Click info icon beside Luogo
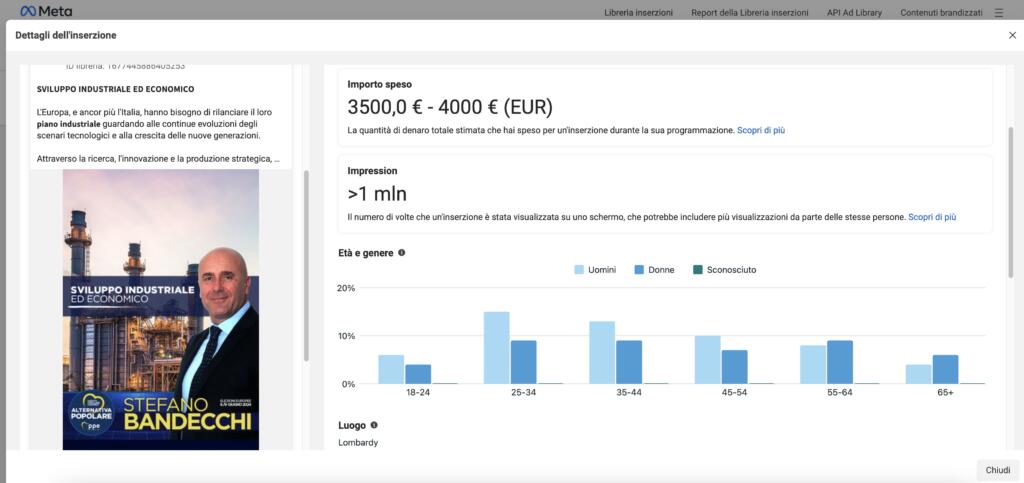 [374, 425]
